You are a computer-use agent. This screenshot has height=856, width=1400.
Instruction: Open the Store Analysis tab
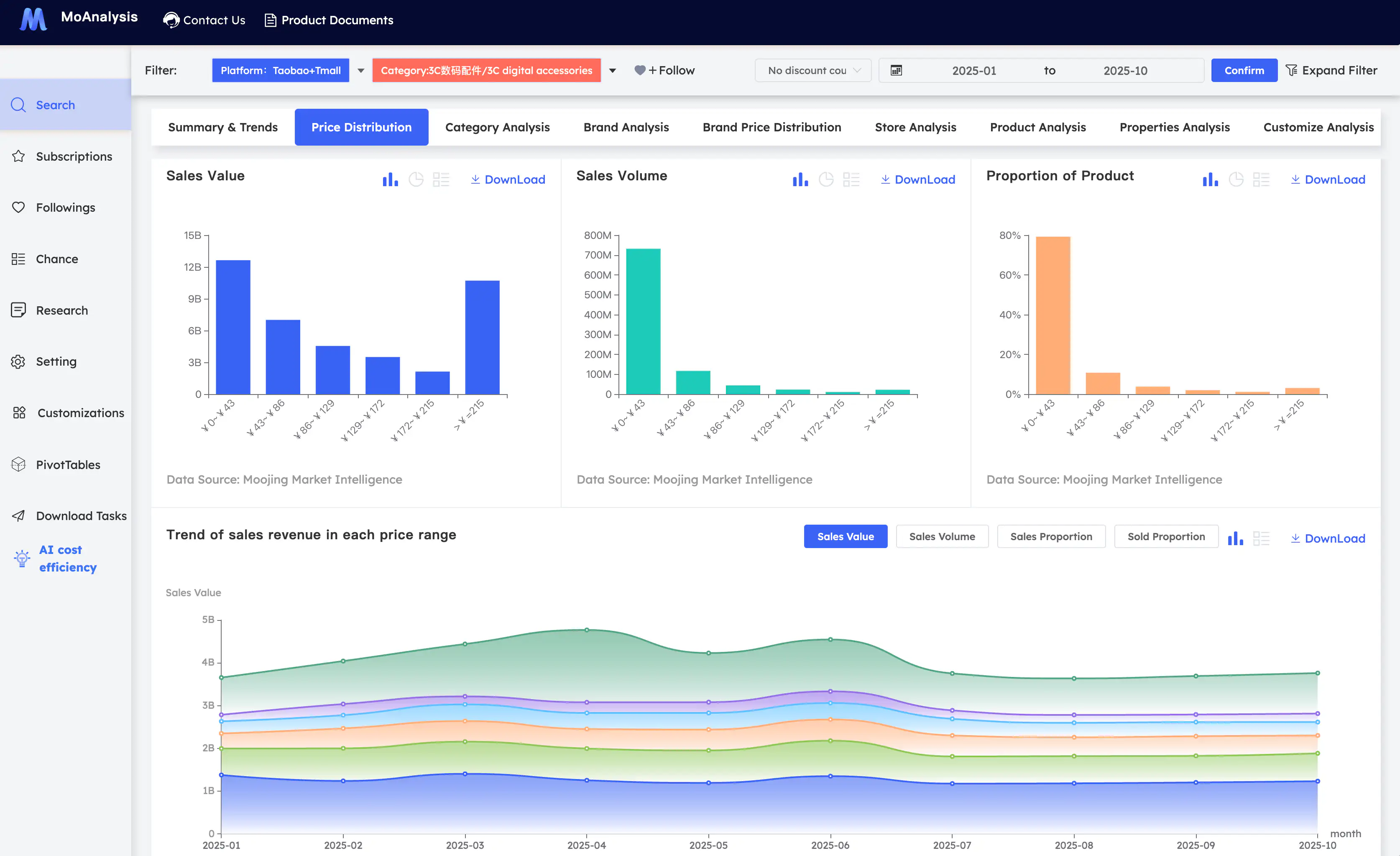pyautogui.click(x=915, y=127)
